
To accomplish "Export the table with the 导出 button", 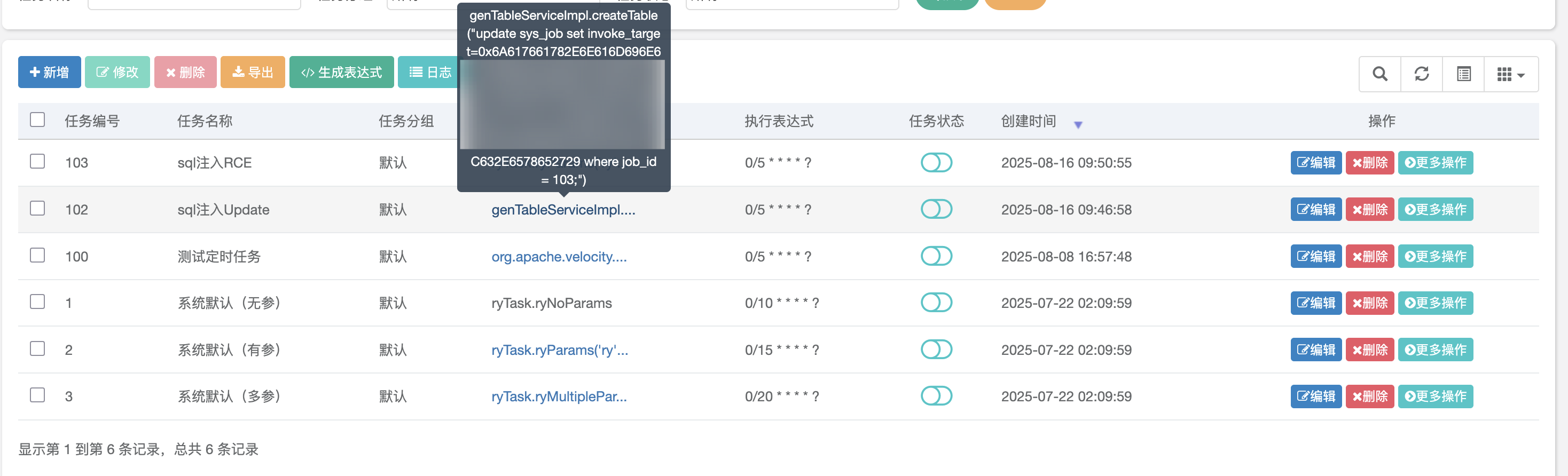I will click(x=253, y=73).
